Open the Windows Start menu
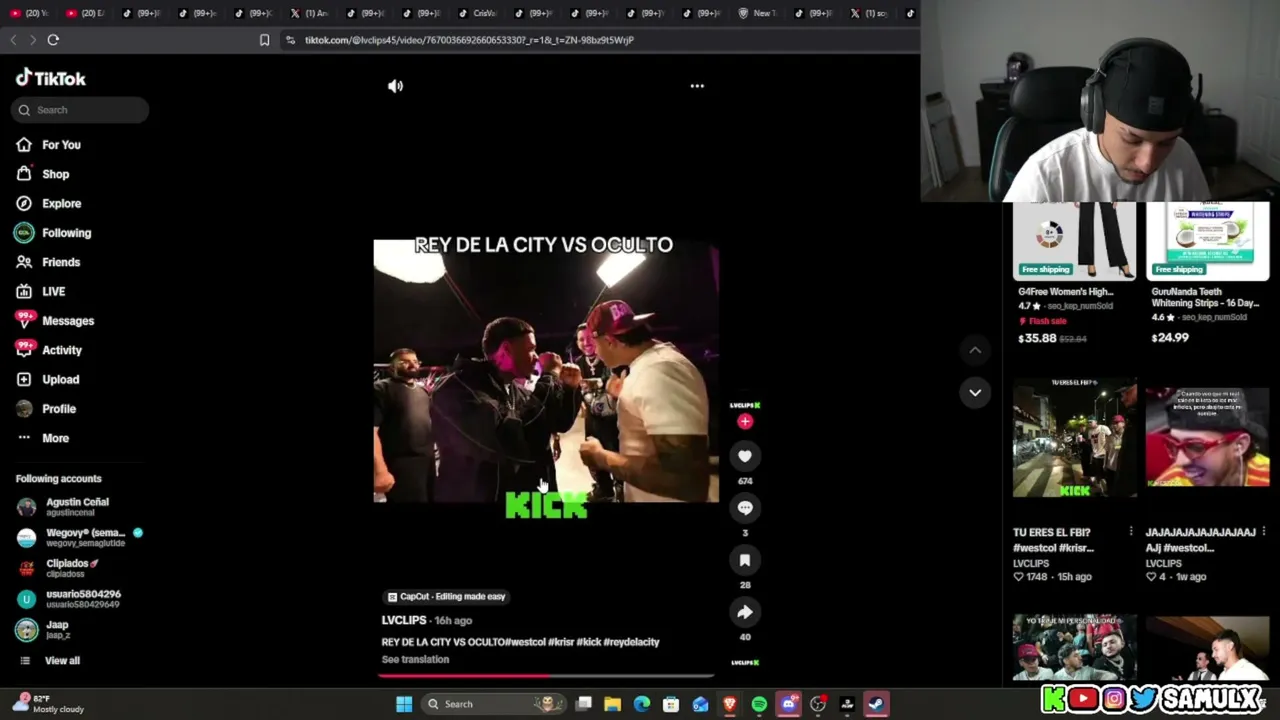Image resolution: width=1280 pixels, height=720 pixels. pyautogui.click(x=404, y=704)
